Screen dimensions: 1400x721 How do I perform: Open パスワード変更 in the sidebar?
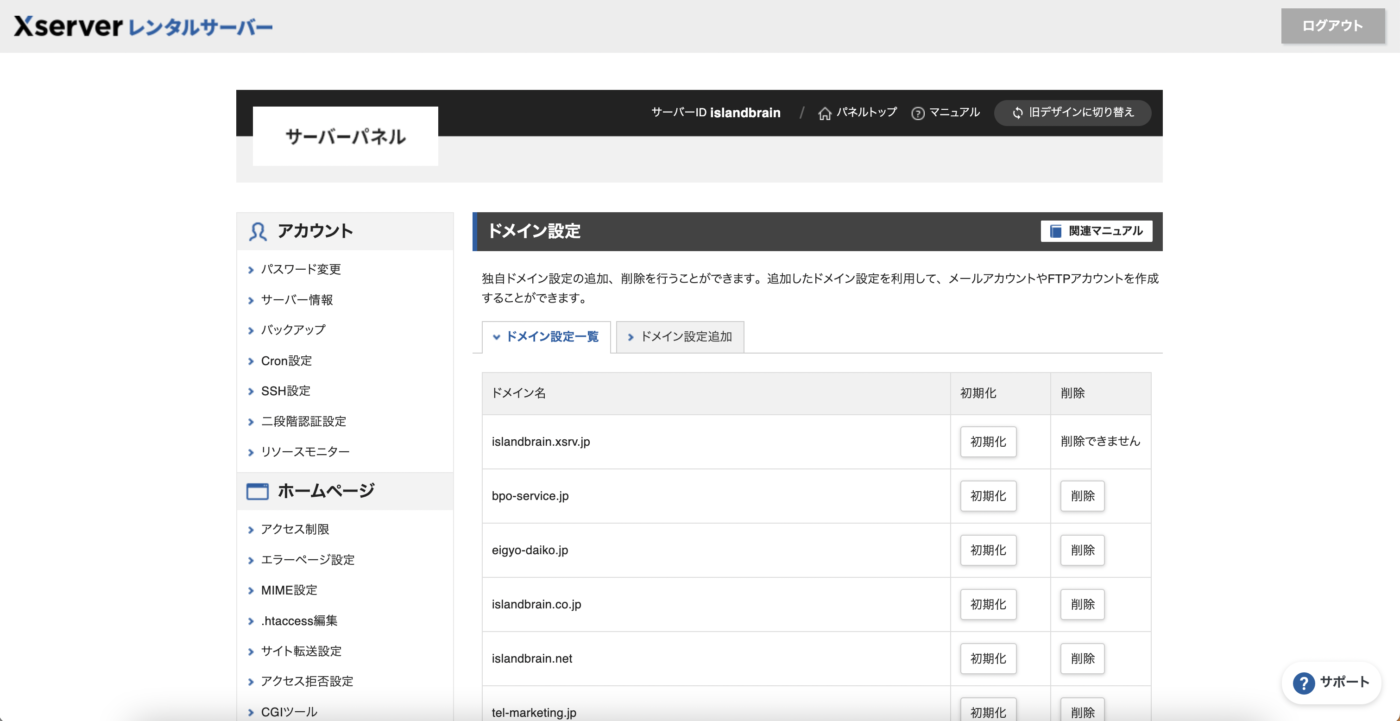point(301,269)
